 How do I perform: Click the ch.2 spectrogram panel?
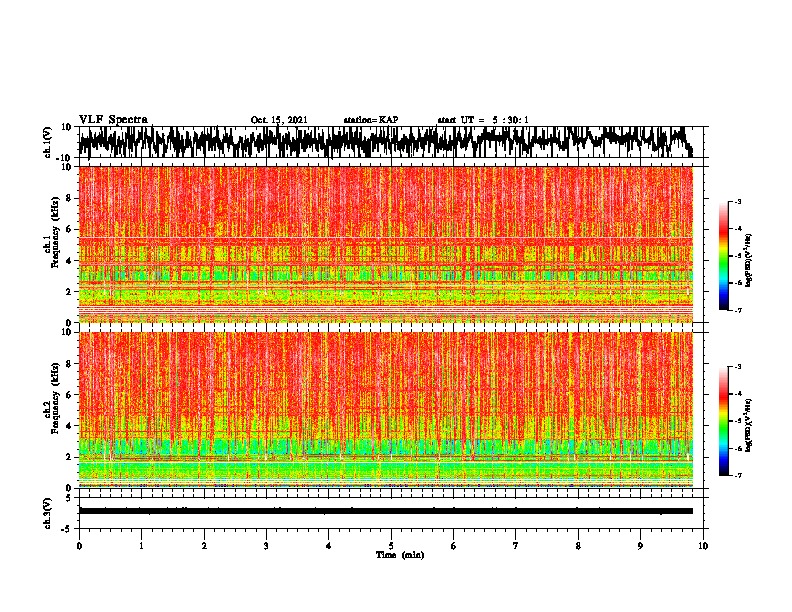point(385,410)
